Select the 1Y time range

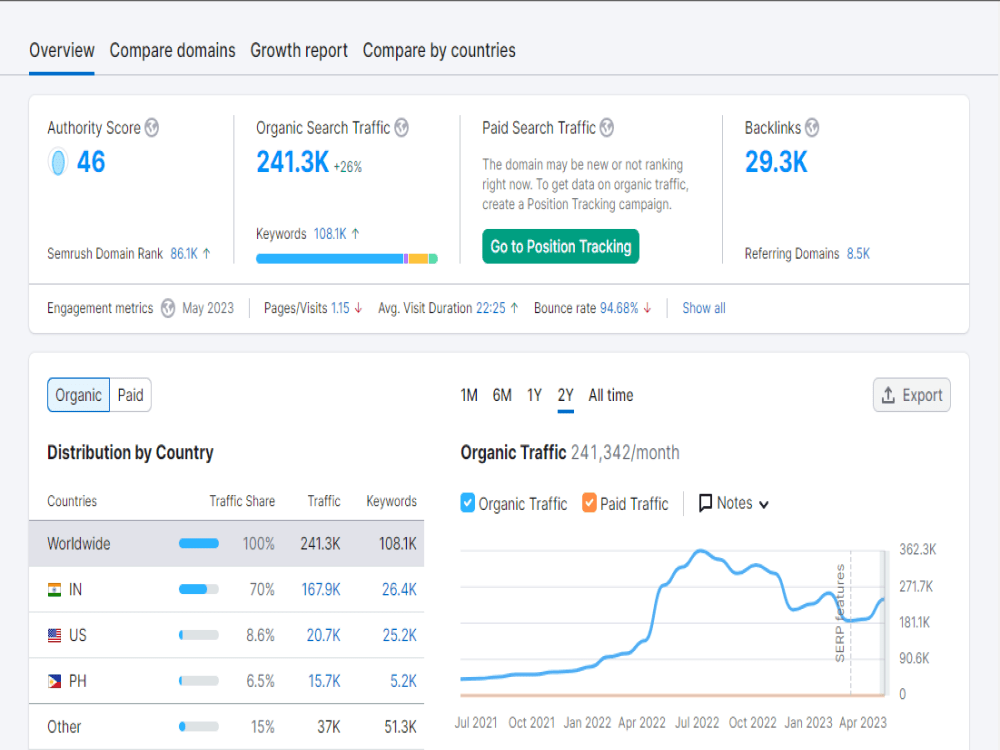534,395
